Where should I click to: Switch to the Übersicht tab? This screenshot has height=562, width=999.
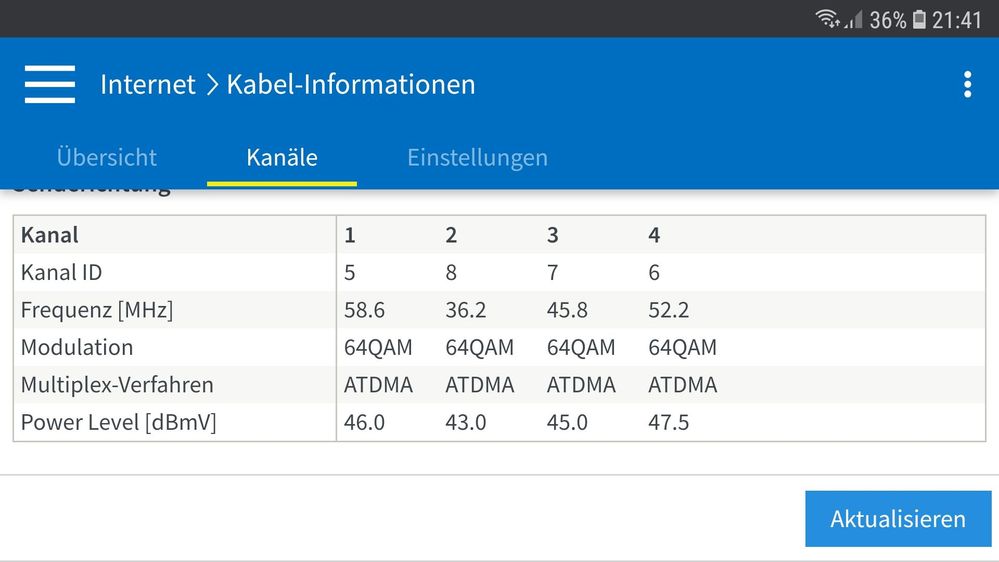tap(107, 157)
